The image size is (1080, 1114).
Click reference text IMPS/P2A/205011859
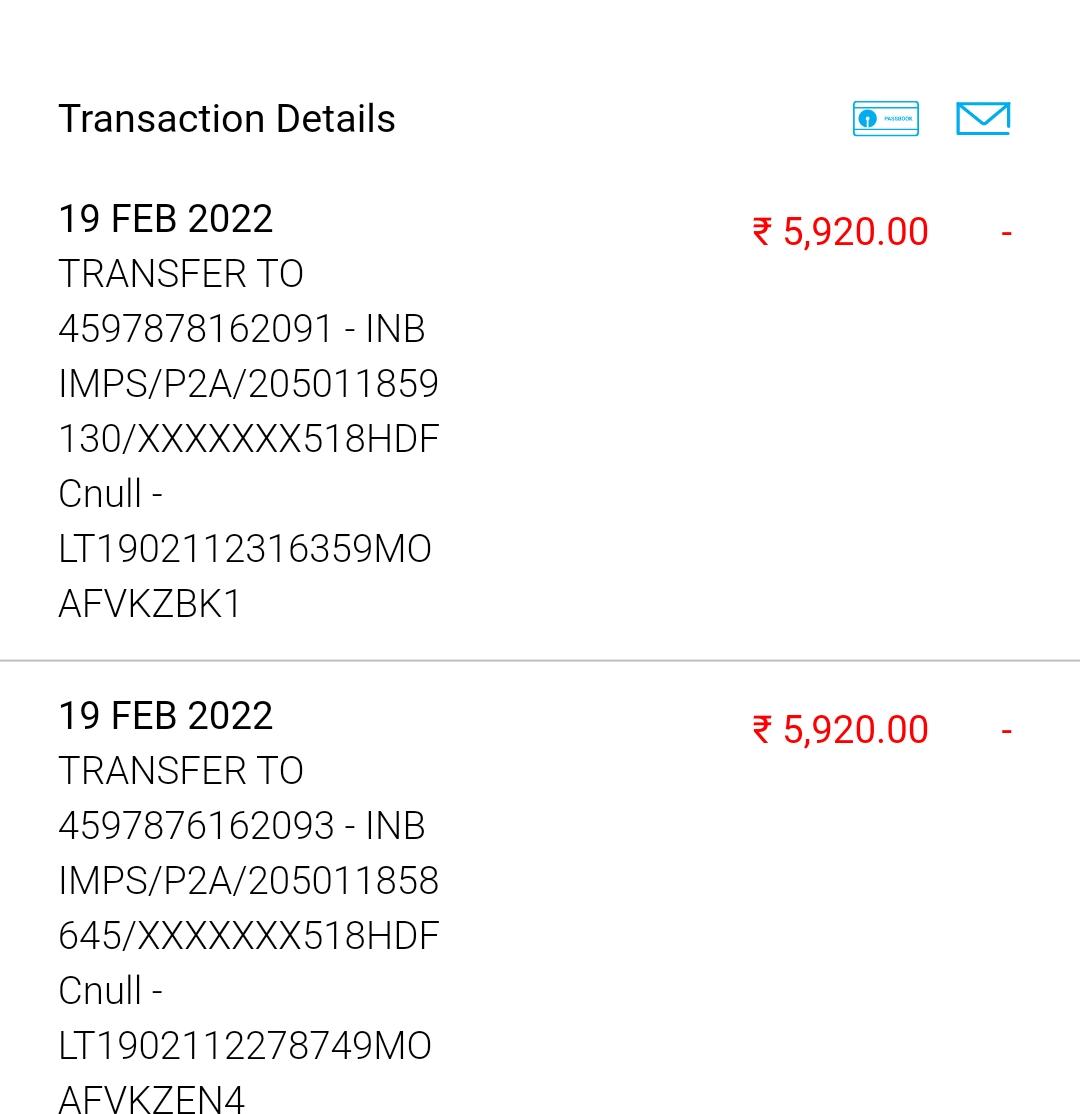(x=249, y=384)
